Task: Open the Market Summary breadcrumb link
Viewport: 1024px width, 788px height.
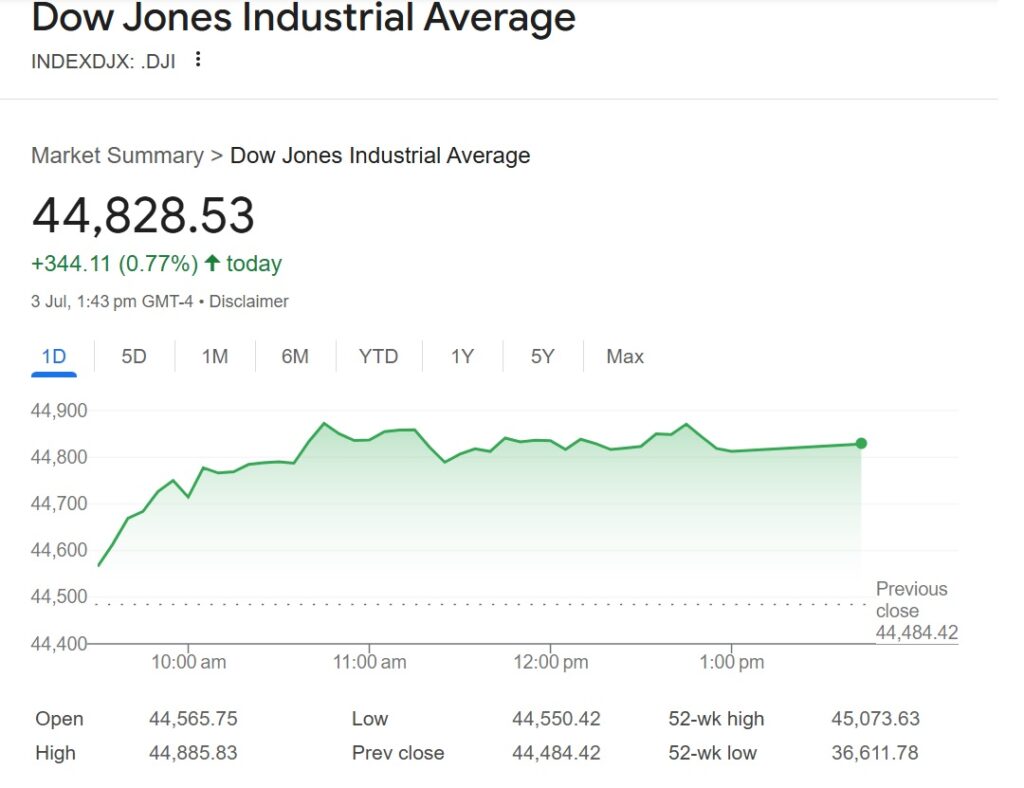Action: pos(116,156)
